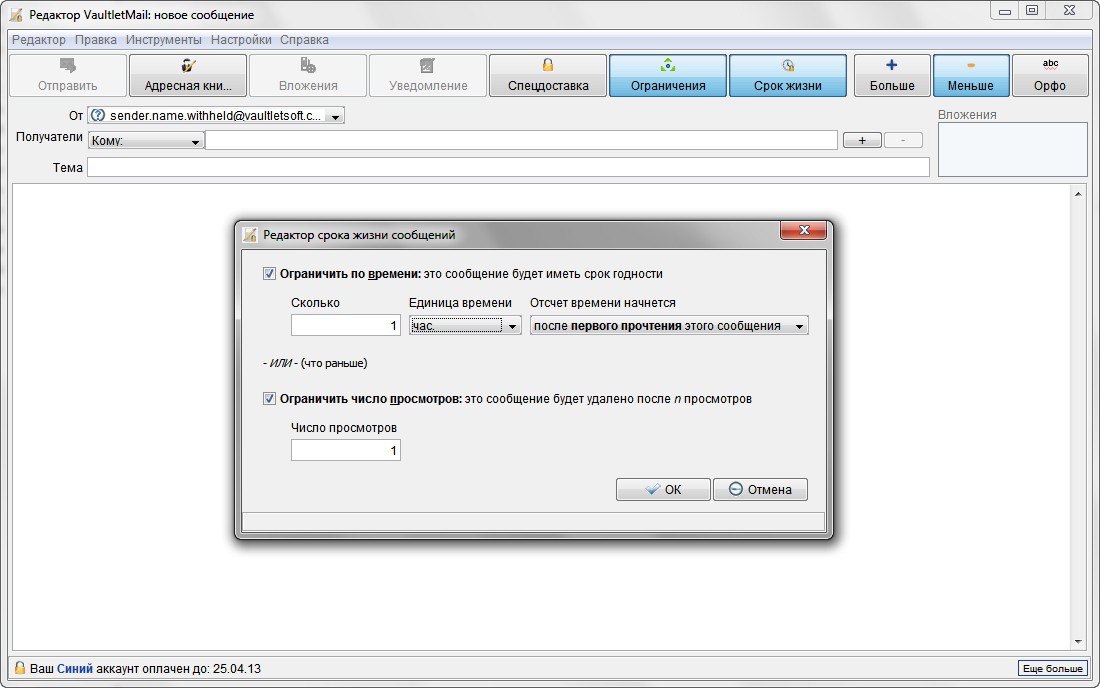1100x688 pixels.
Task: Click the Тема subject field
Action: click(508, 168)
